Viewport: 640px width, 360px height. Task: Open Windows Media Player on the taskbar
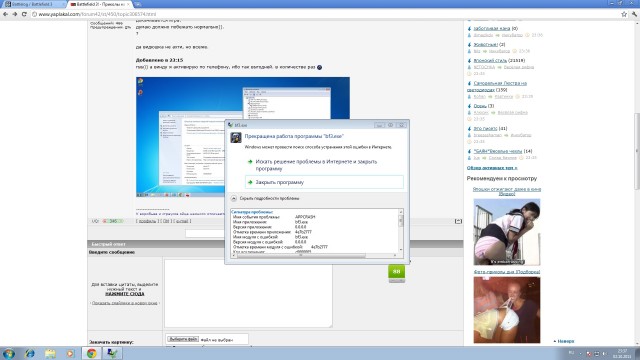(x=71, y=353)
